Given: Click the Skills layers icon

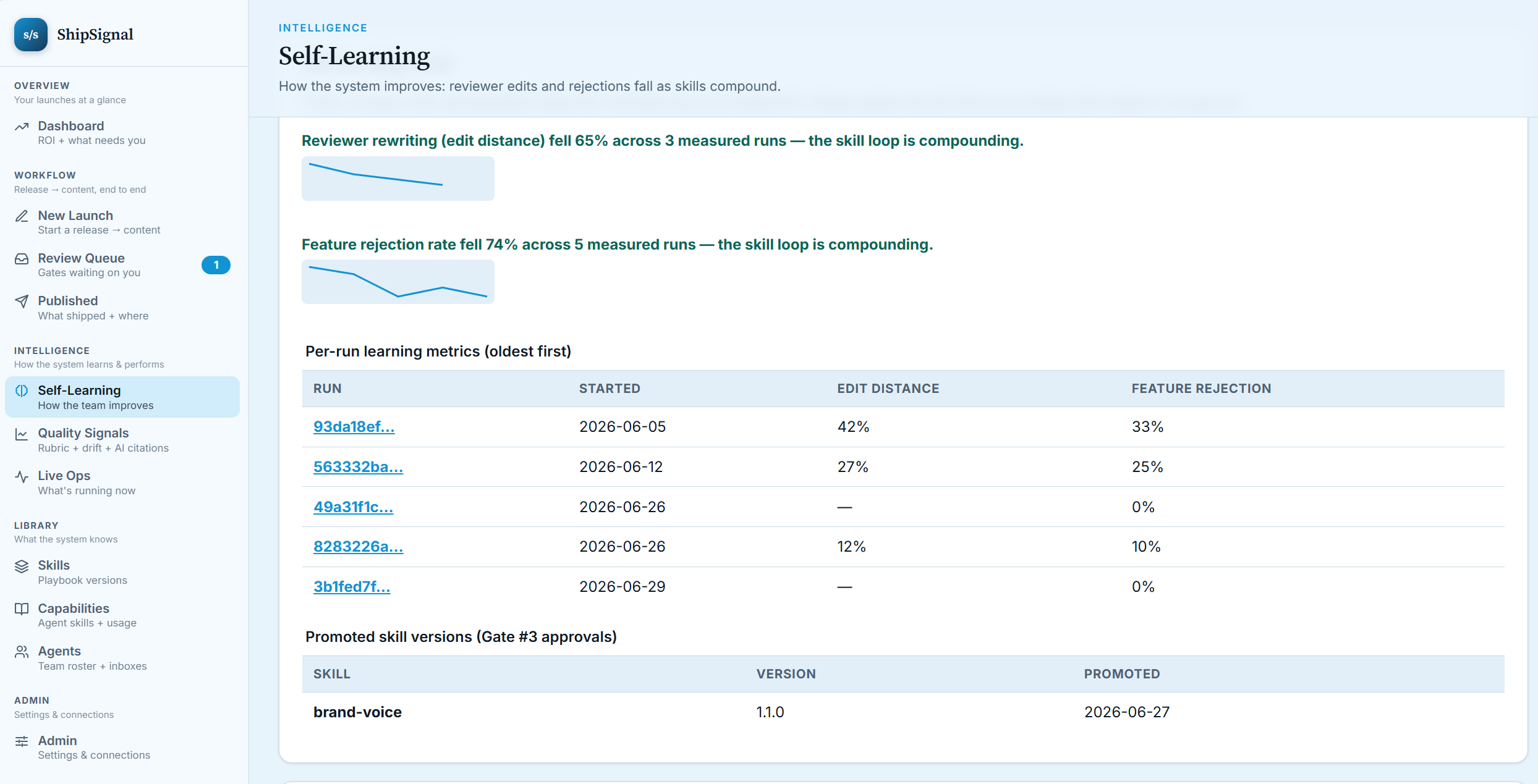Looking at the screenshot, I should point(22,566).
